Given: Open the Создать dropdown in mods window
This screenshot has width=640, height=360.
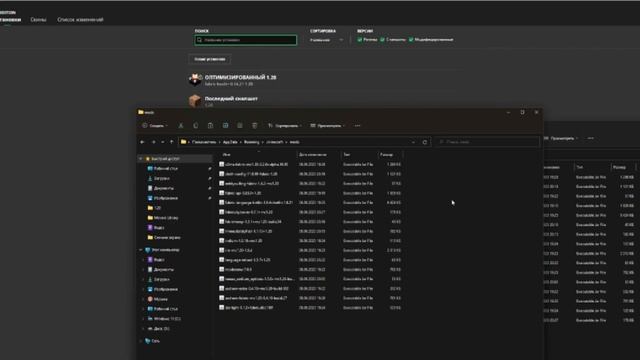Looking at the screenshot, I should pos(155,126).
